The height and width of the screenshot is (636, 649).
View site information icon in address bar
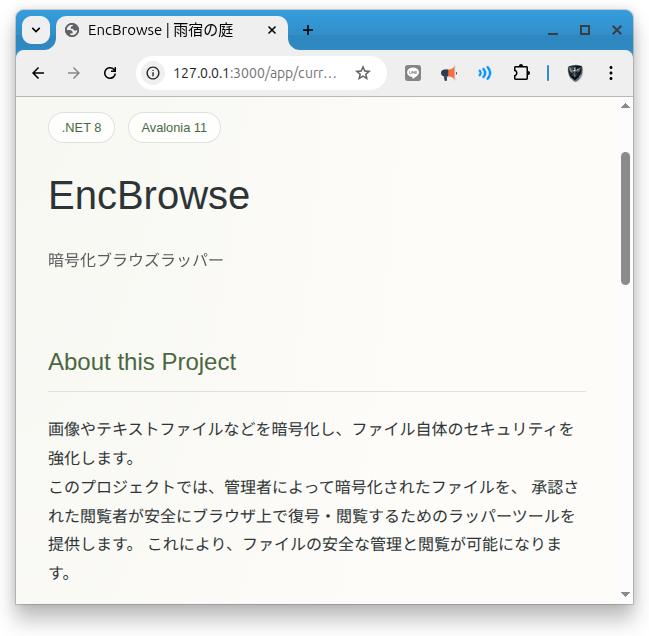pyautogui.click(x=153, y=73)
